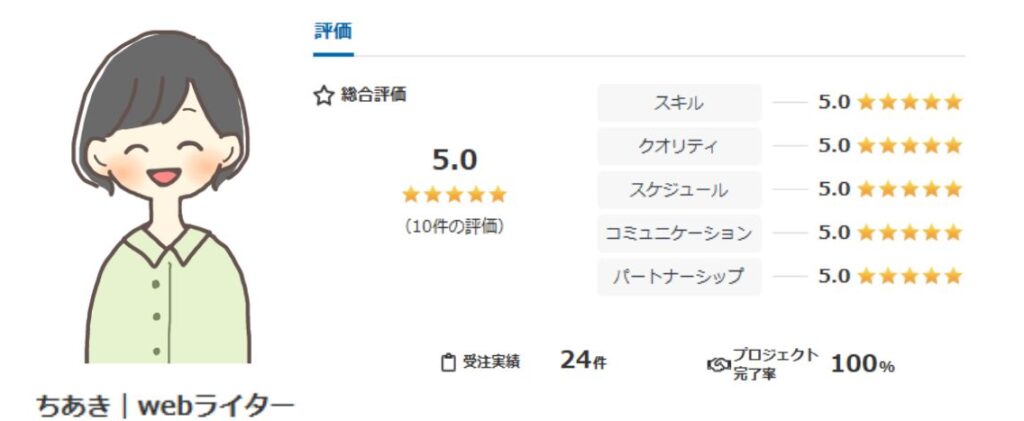Click the star icon beside 総合評価
The image size is (1024, 421).
(323, 96)
